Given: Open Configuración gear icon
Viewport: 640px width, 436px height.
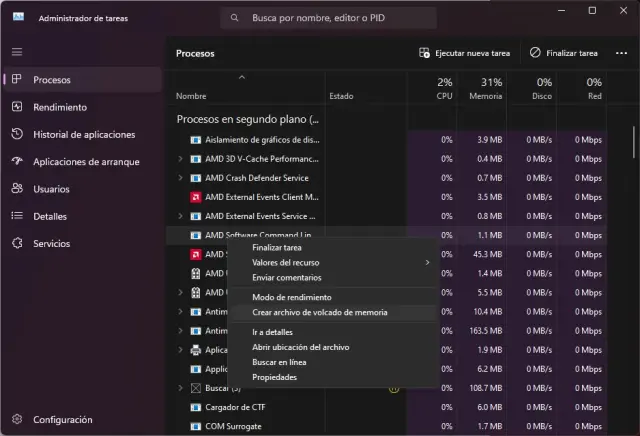Looking at the screenshot, I should (x=17, y=419).
